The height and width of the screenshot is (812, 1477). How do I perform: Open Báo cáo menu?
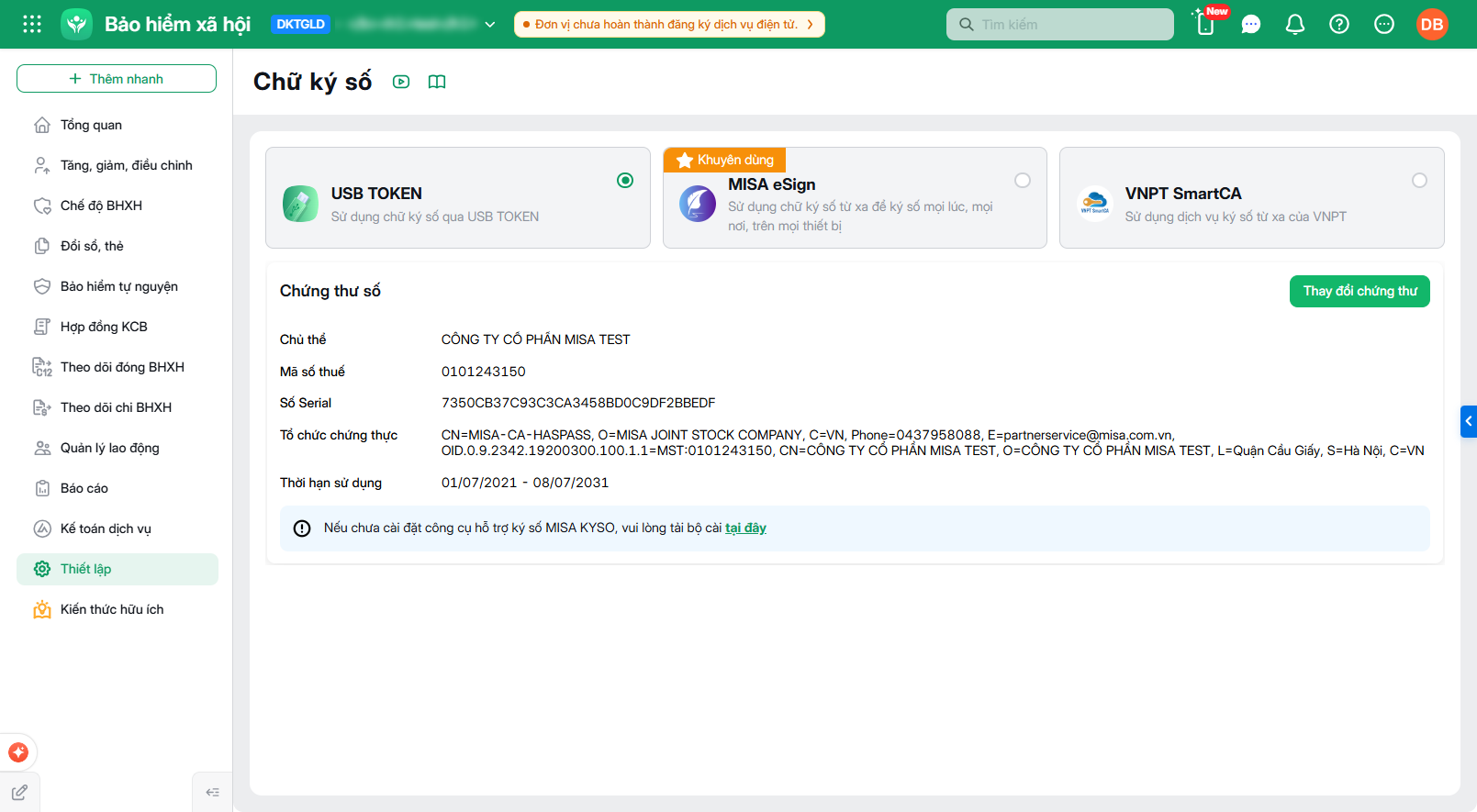click(117, 488)
